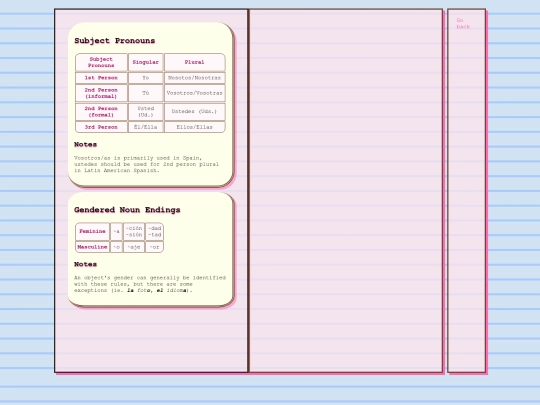The image size is (540, 405).
Task: Click the '-a' ending cell
Action: 116,231
